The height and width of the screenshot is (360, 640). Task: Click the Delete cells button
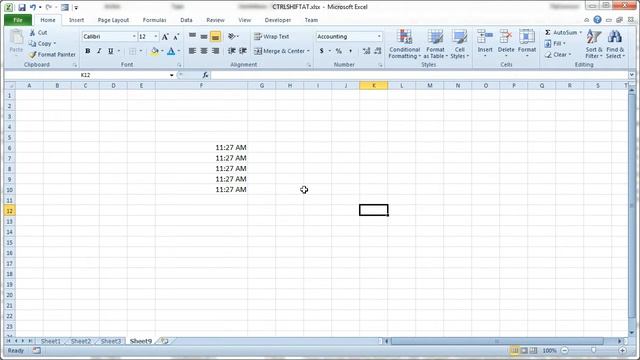click(x=506, y=43)
